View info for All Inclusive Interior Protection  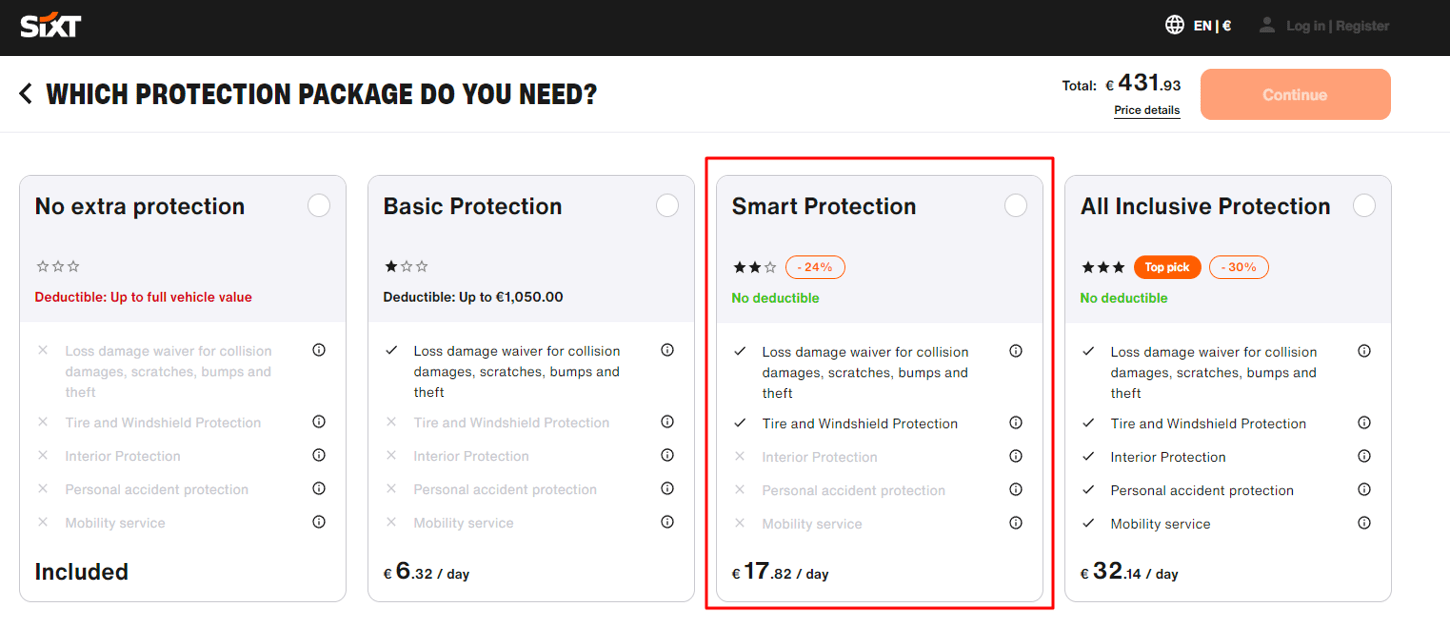click(1364, 456)
